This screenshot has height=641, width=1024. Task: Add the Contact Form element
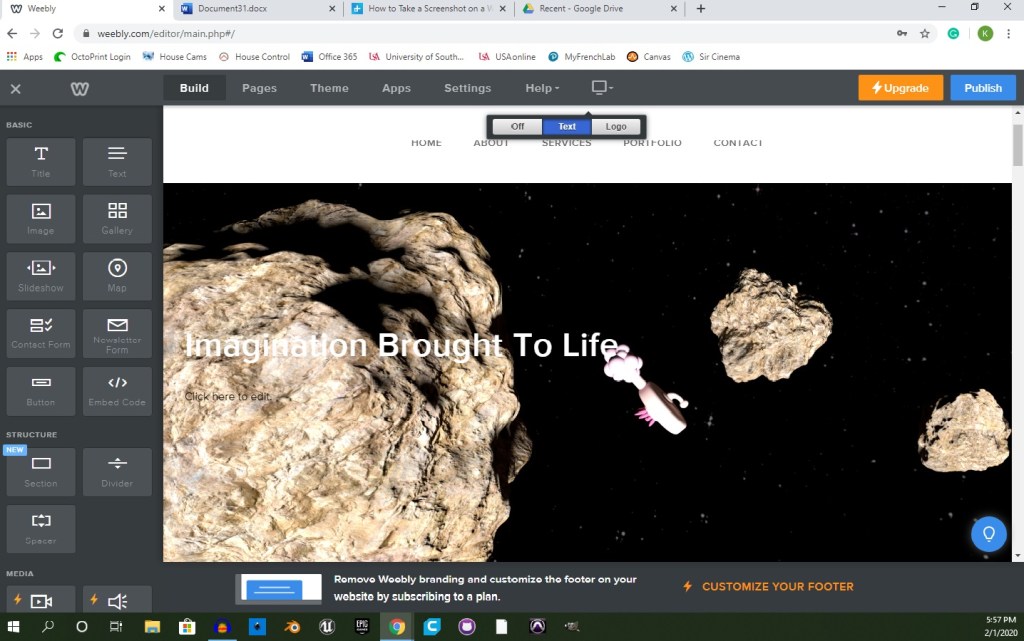tap(41, 333)
